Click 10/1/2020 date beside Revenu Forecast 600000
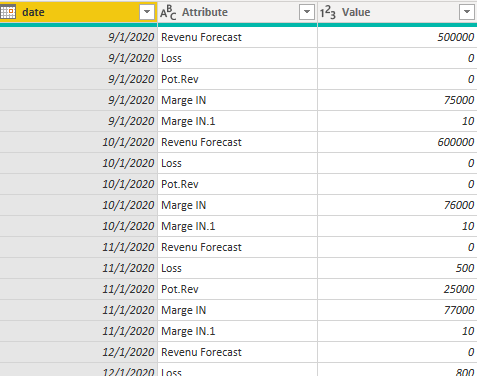Viewport: 477px width, 376px height. pyautogui.click(x=128, y=142)
